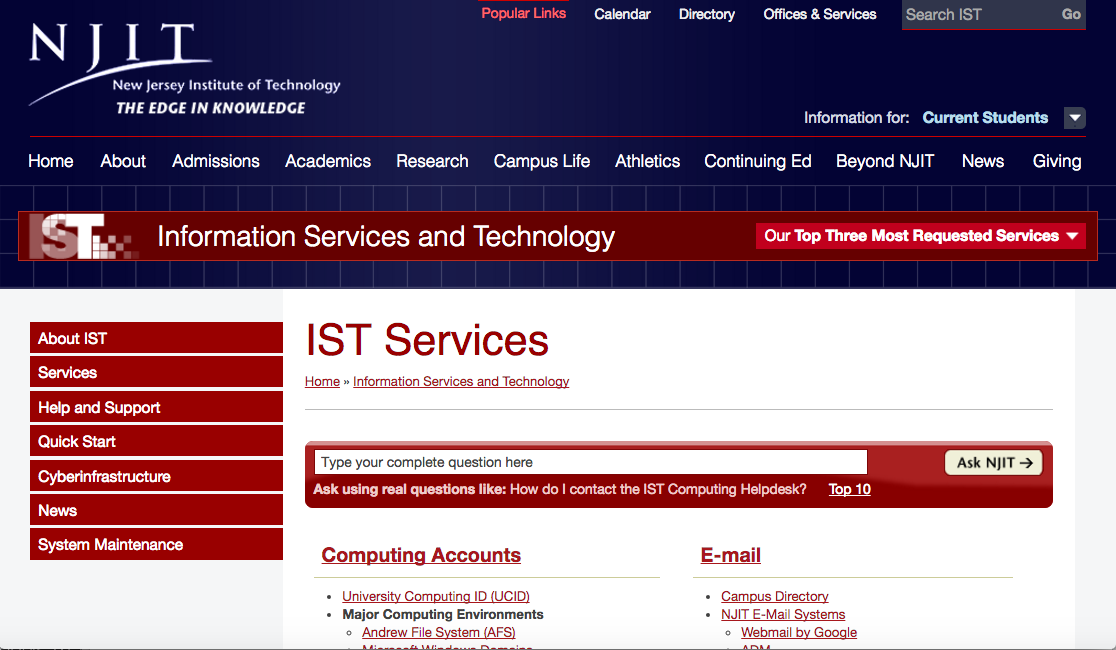Screen dimensions: 1116x650
Task: Click the Top 10 link
Action: (849, 489)
